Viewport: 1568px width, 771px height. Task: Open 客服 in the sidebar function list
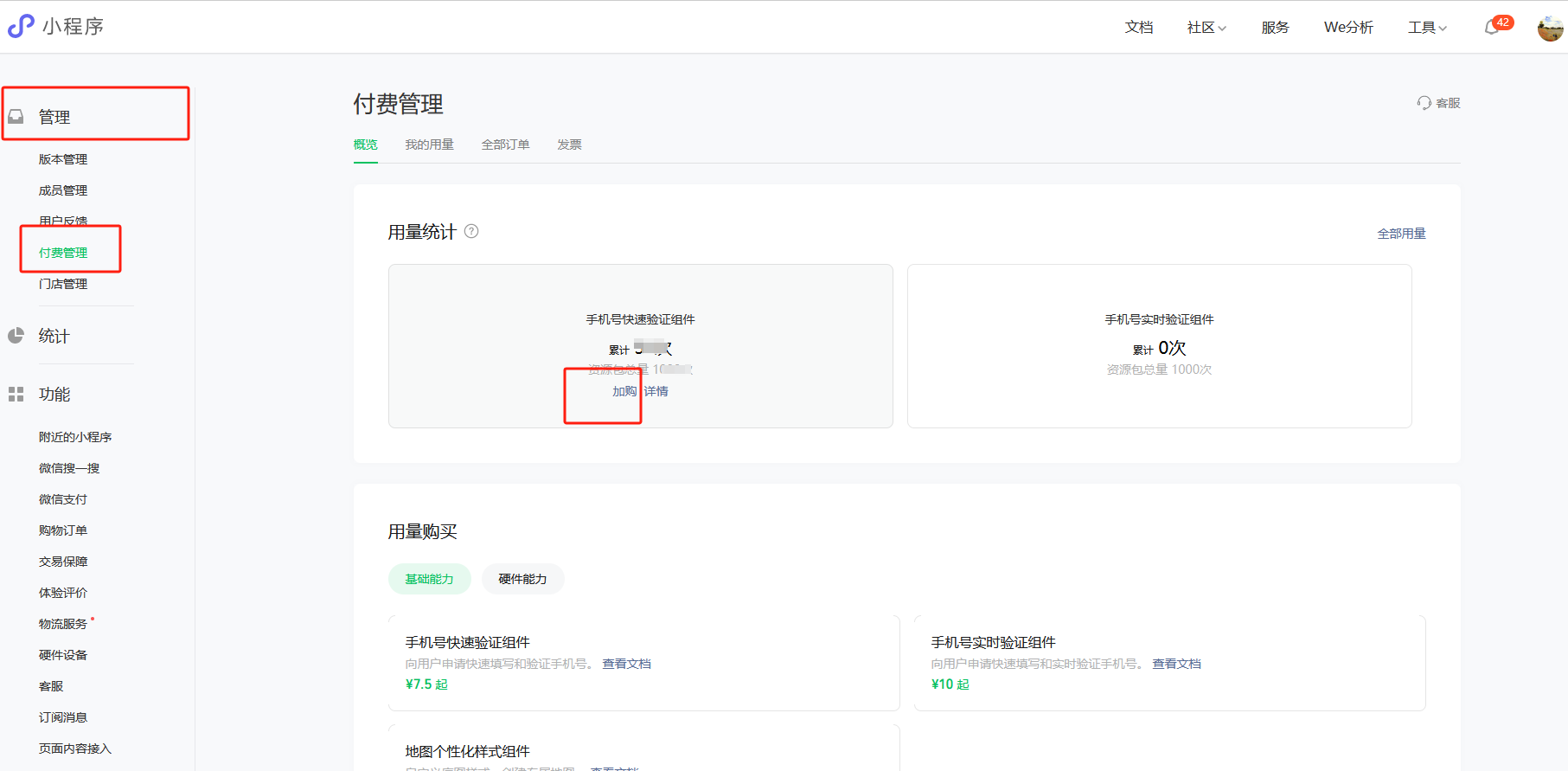(51, 686)
